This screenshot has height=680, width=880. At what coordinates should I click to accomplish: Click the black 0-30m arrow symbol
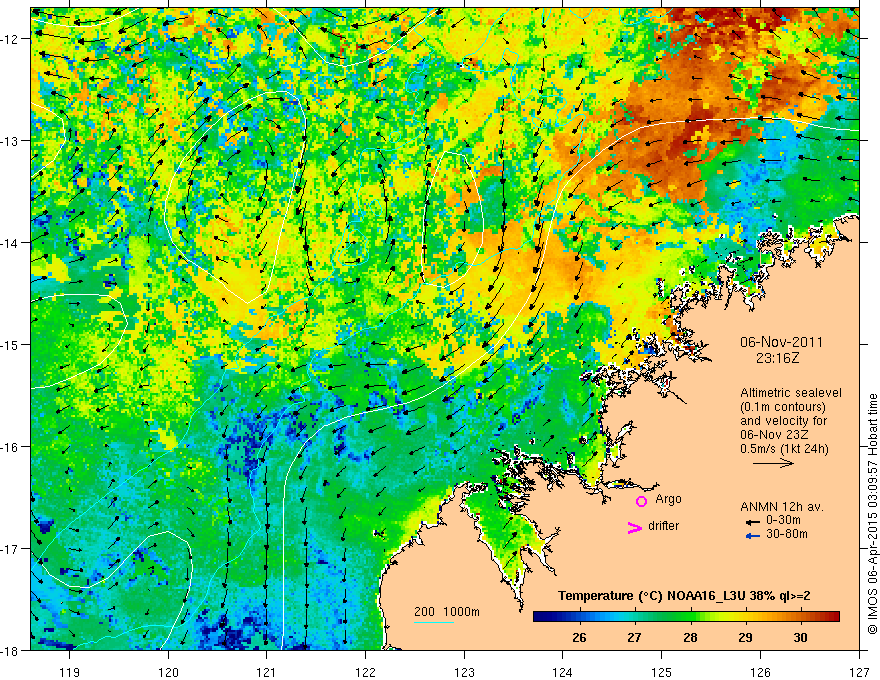pos(752,522)
